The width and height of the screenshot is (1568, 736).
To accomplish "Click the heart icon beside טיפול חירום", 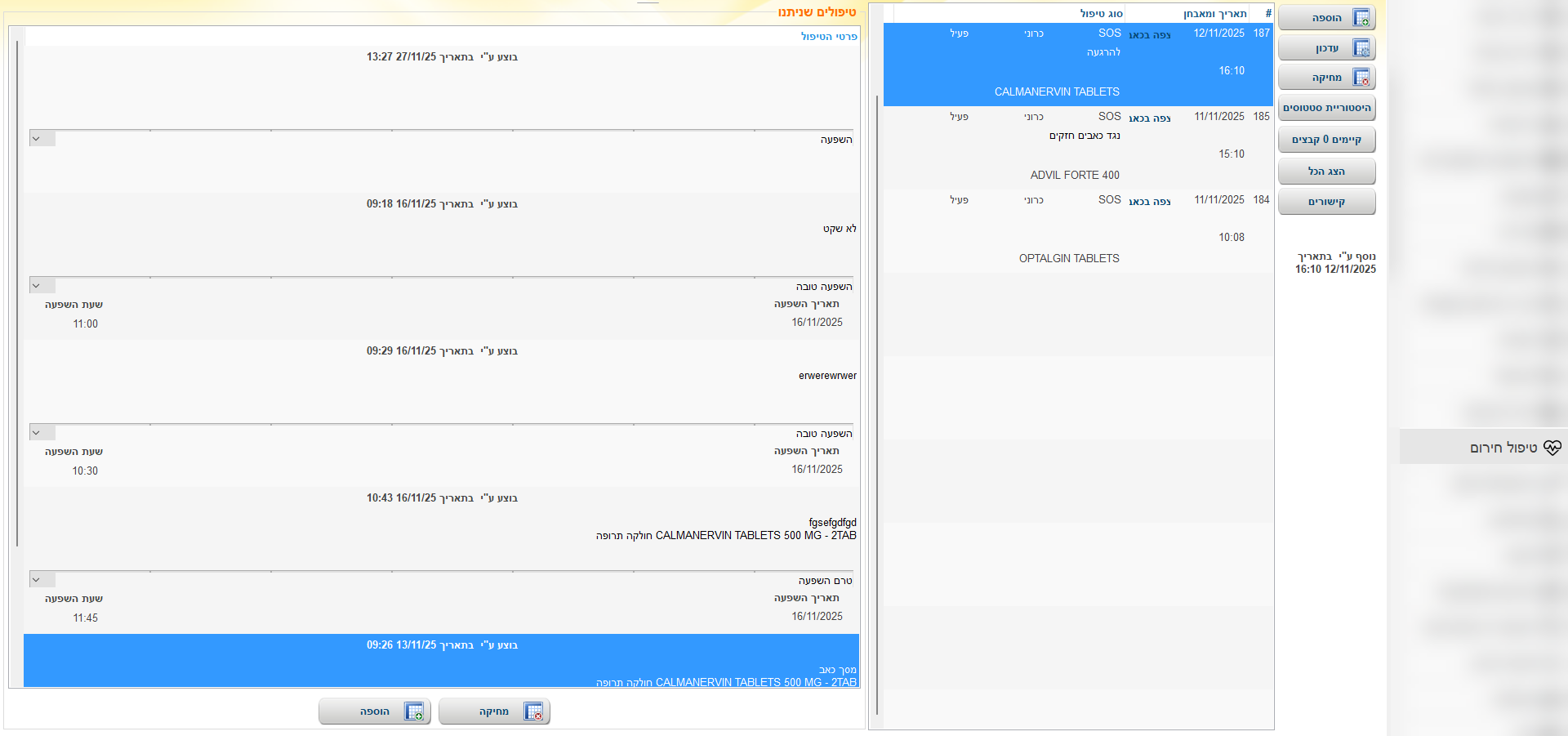I will (x=1552, y=448).
